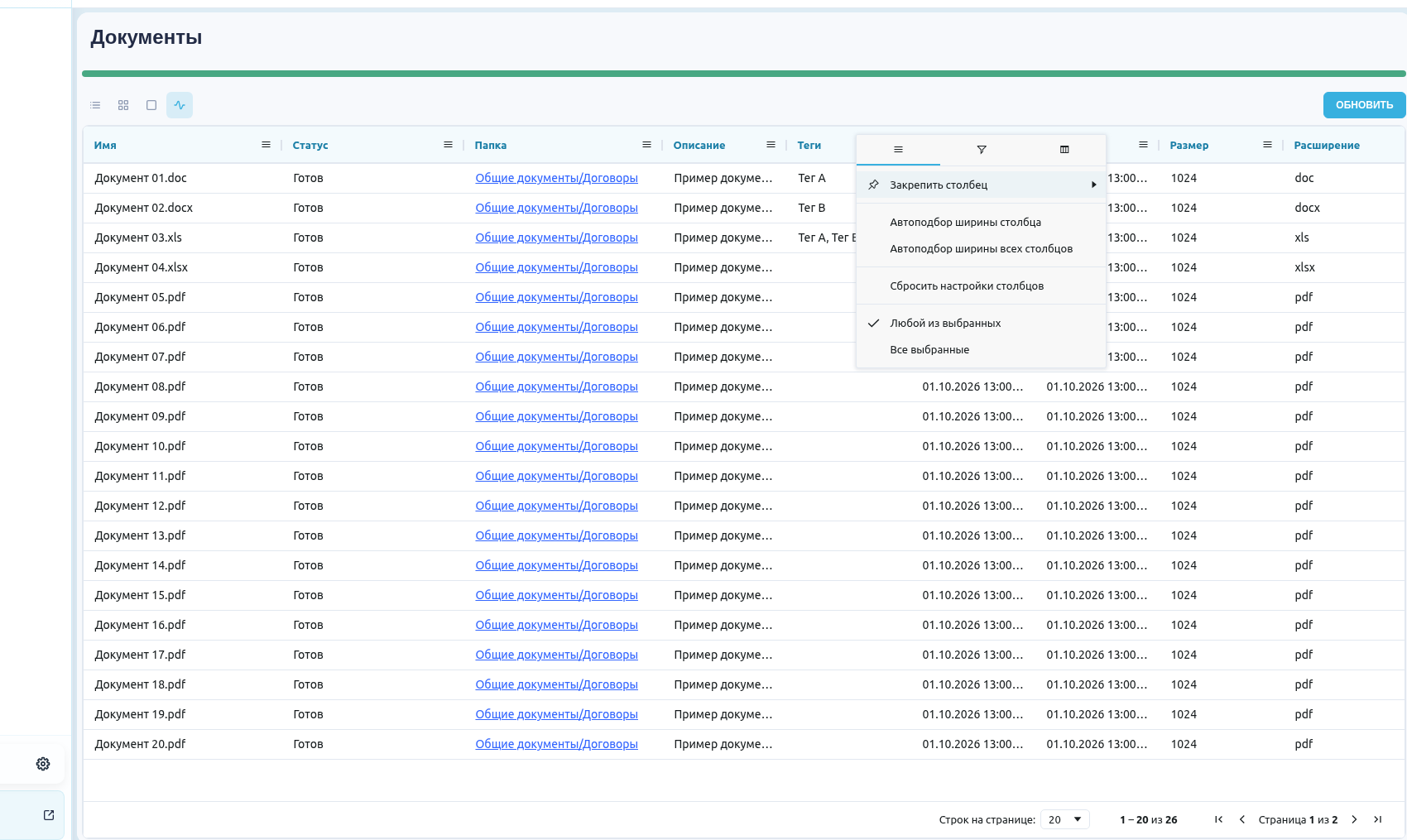Open column menu for Папка header
1407x840 pixels.
click(x=646, y=145)
